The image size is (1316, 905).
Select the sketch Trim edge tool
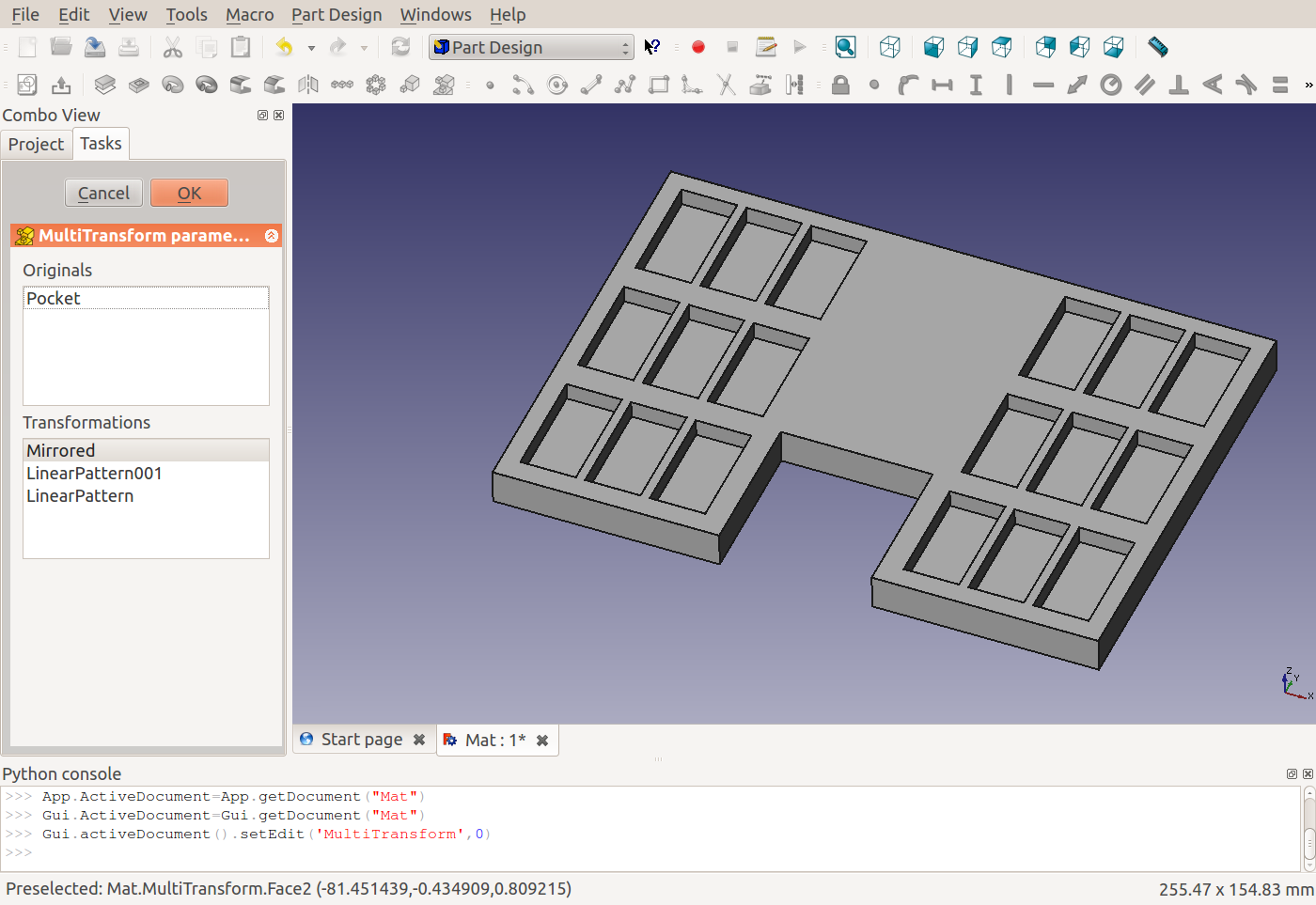[x=727, y=85]
